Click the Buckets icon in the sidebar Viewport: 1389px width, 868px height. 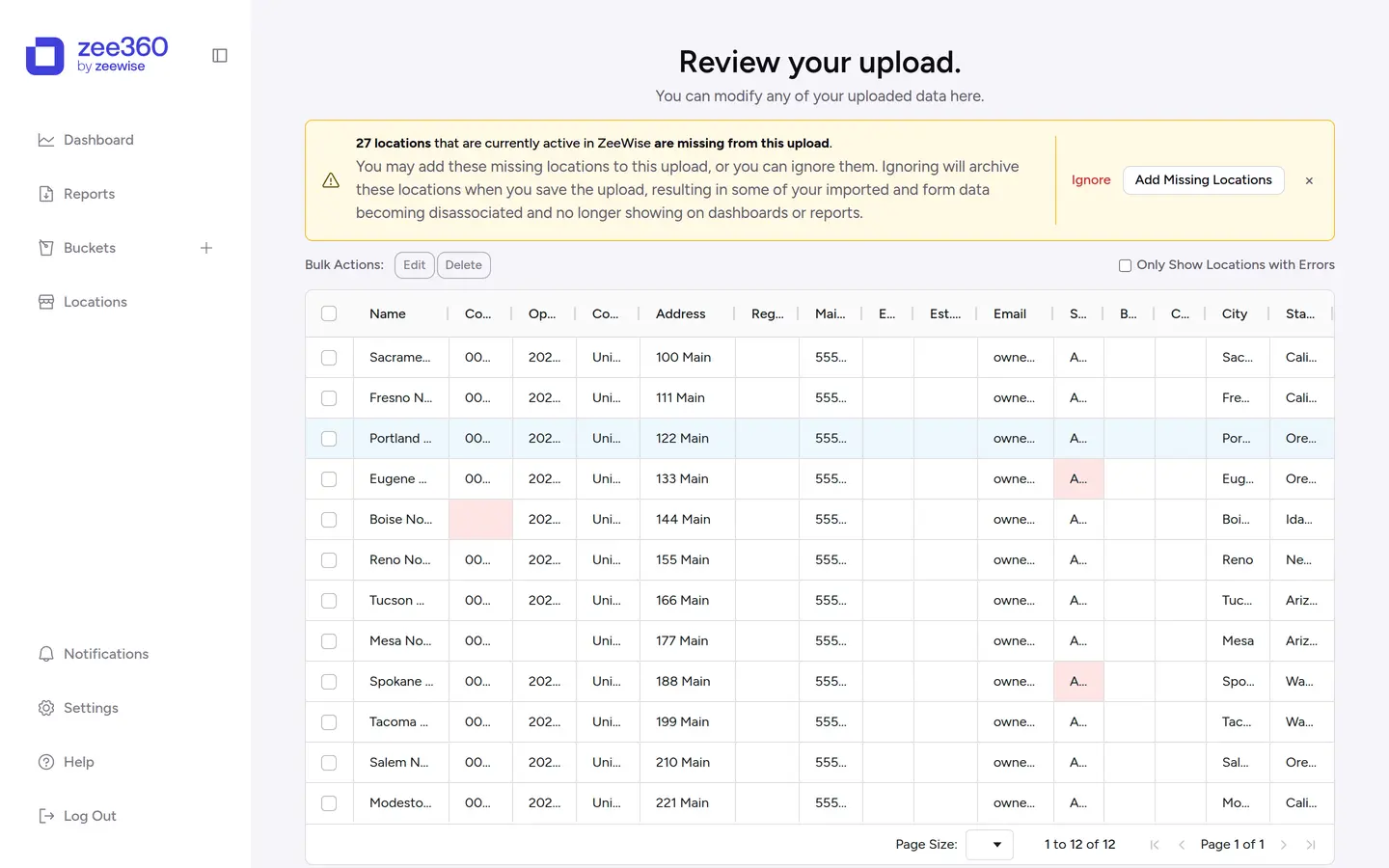tap(45, 248)
